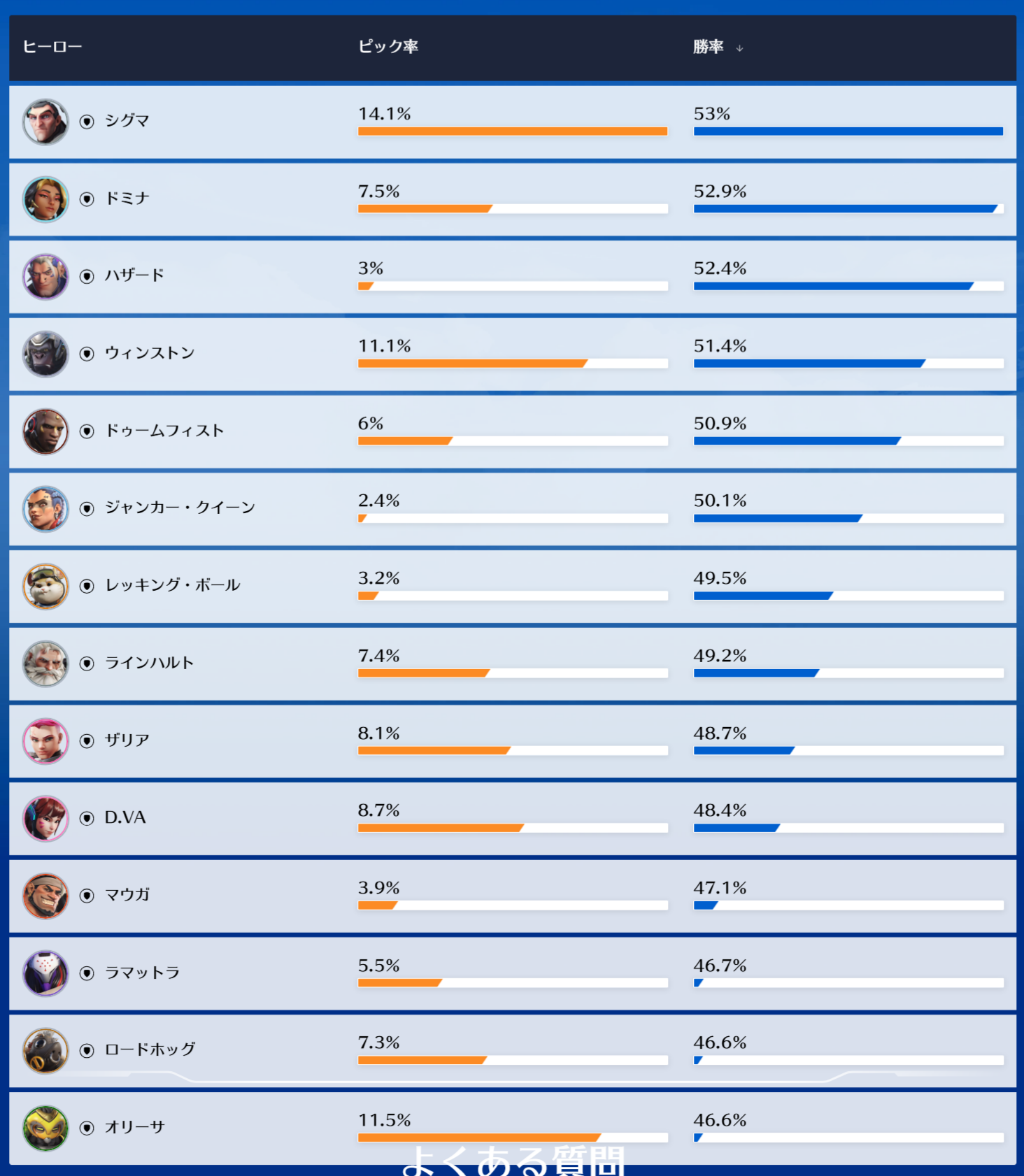Open the マウガ hero name link
Image resolution: width=1024 pixels, height=1176 pixels.
click(x=127, y=895)
